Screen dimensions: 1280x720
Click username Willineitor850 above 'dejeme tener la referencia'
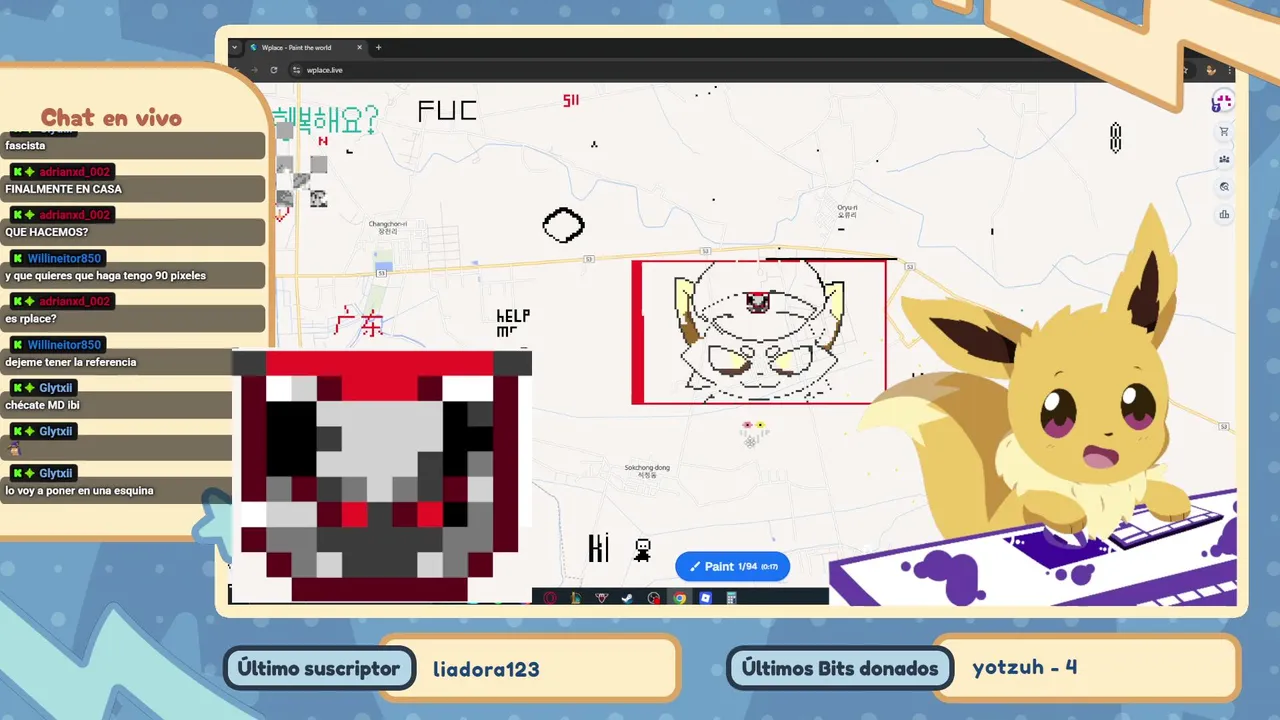pos(64,345)
